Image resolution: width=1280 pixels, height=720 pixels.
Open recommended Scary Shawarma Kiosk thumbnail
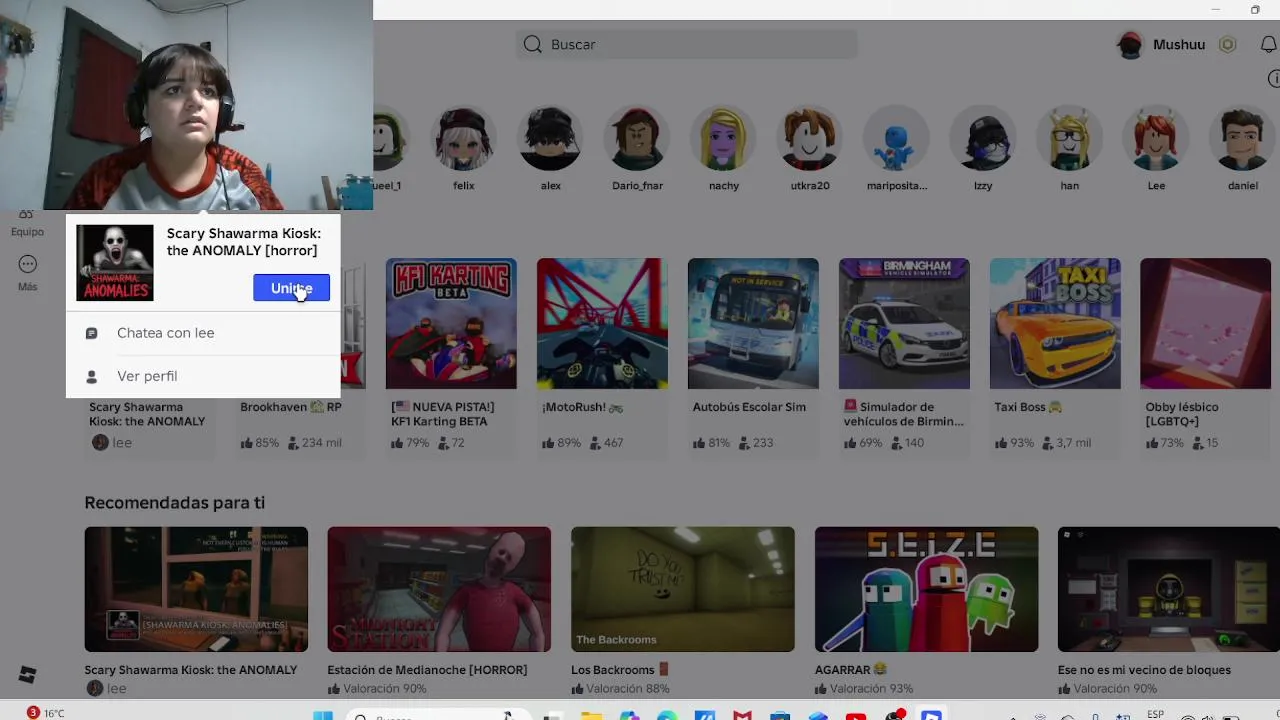(x=196, y=589)
